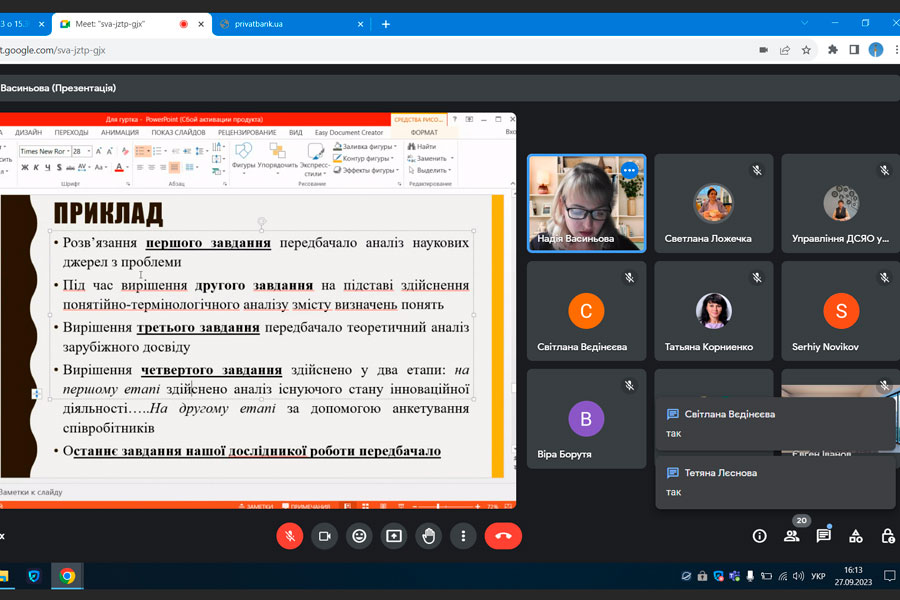
Task: Open the ПОКАЗ СЛАЙДОВ ribbon tab
Action: (179, 132)
